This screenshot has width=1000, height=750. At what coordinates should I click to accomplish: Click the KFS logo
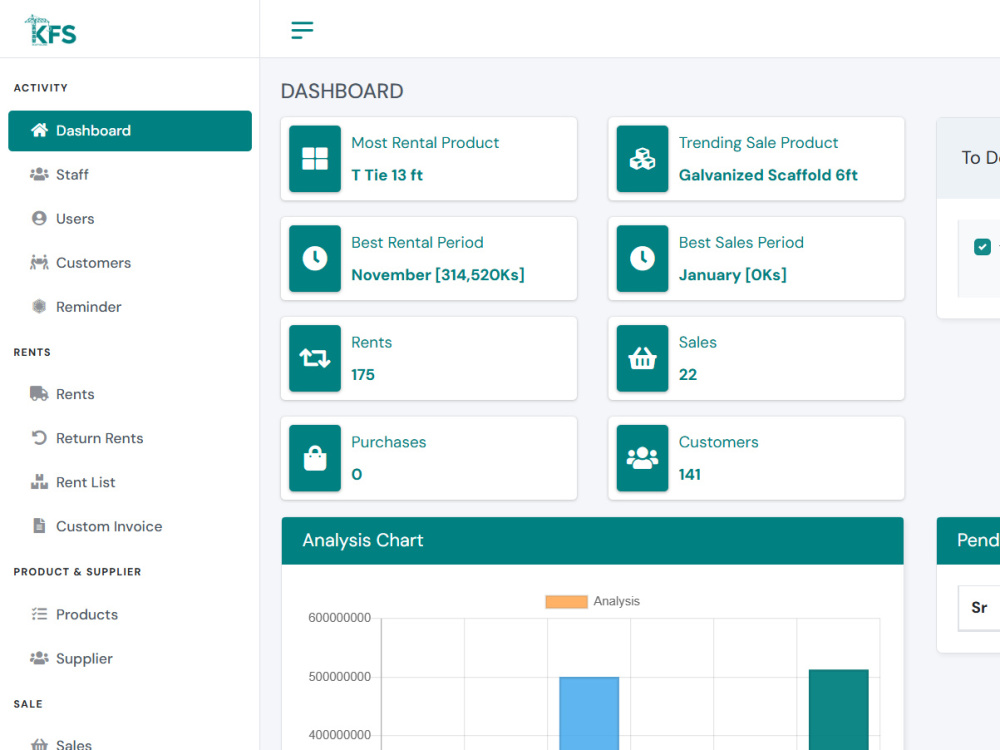[50, 31]
